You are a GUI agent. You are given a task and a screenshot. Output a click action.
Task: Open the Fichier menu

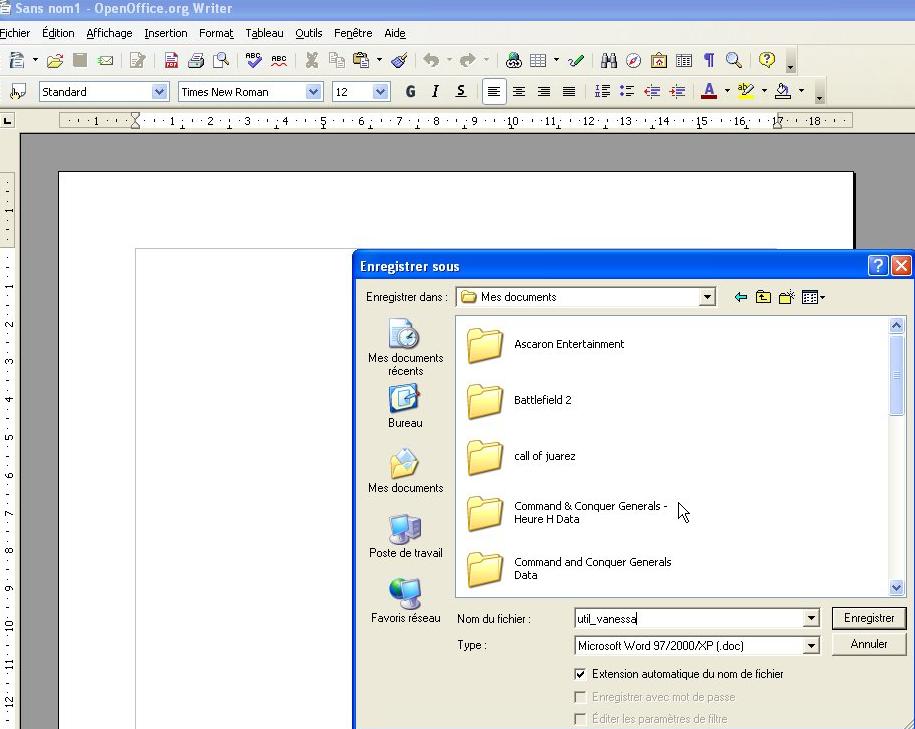14,33
